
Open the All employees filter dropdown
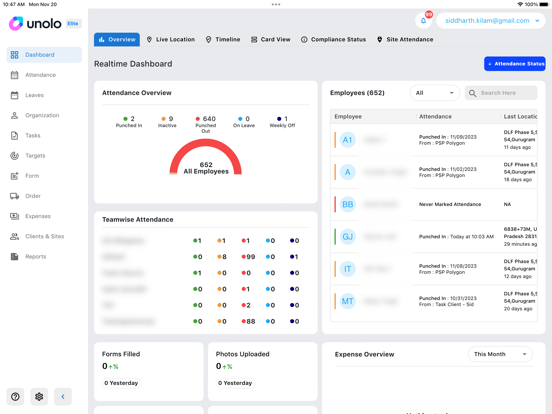point(435,93)
